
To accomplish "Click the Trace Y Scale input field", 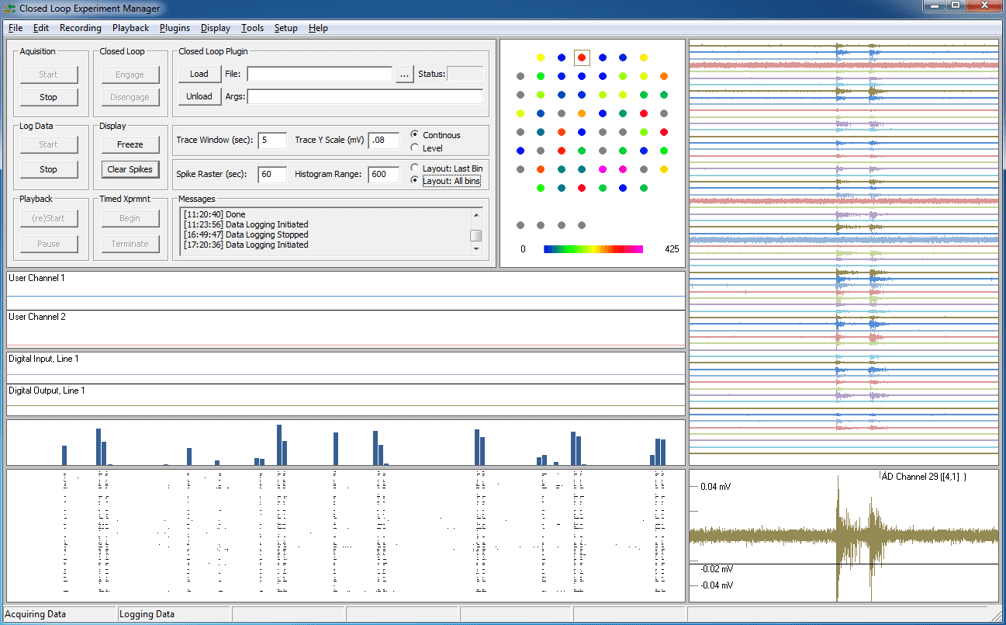I will point(384,140).
